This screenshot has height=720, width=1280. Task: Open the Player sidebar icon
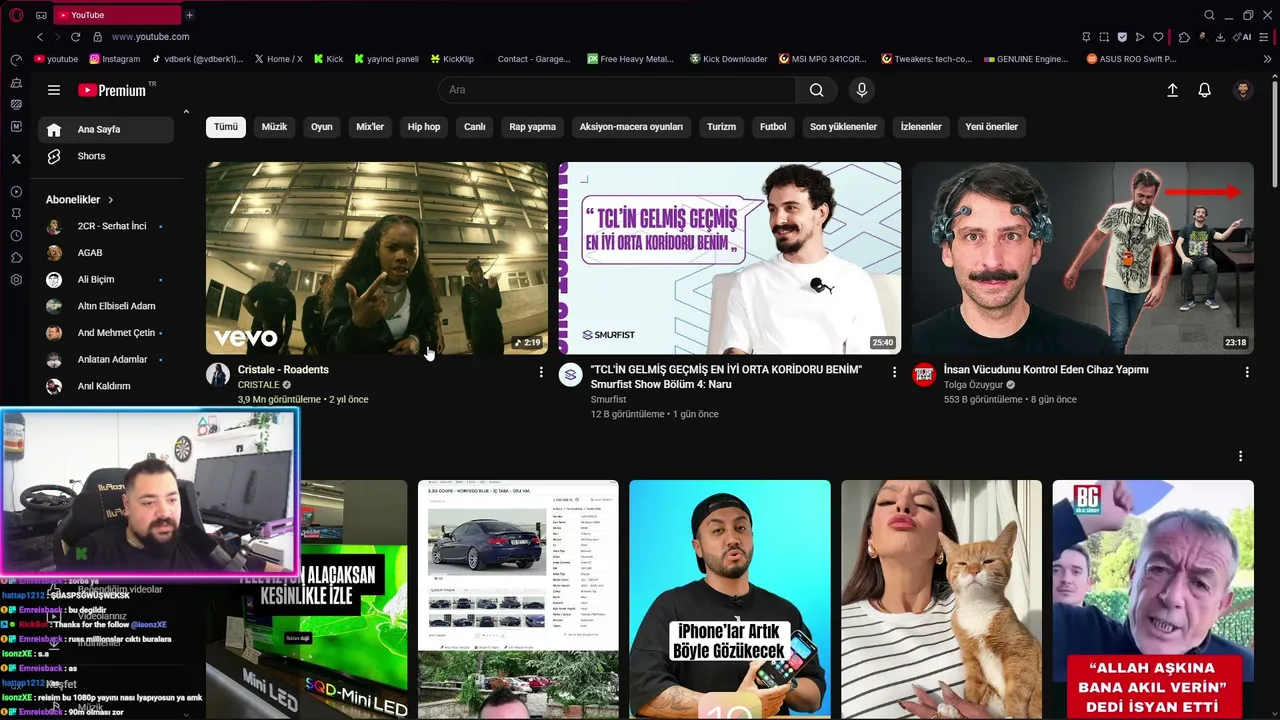tap(16, 191)
